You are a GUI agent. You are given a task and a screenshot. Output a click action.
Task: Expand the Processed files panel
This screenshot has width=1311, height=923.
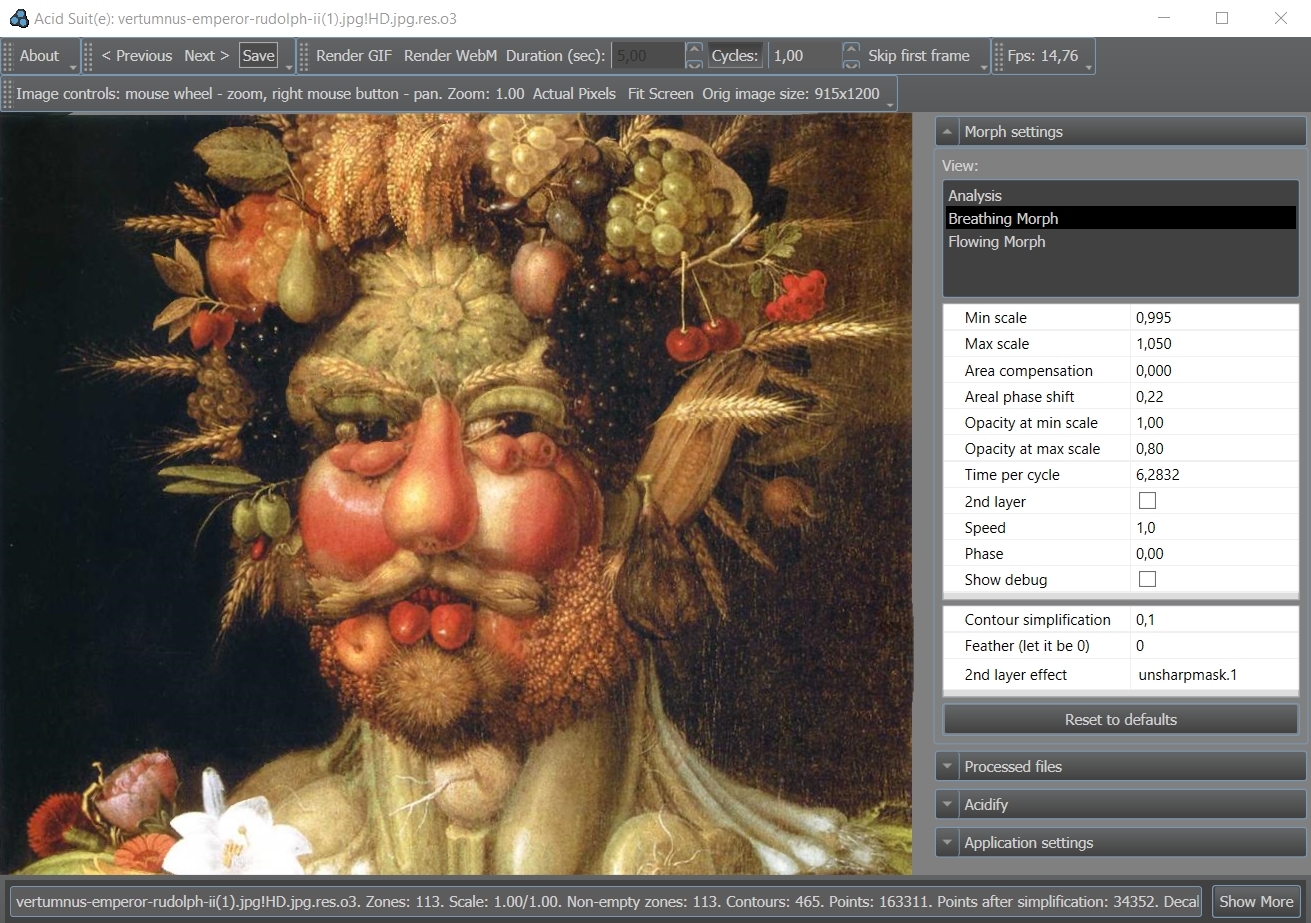pyautogui.click(x=1120, y=766)
